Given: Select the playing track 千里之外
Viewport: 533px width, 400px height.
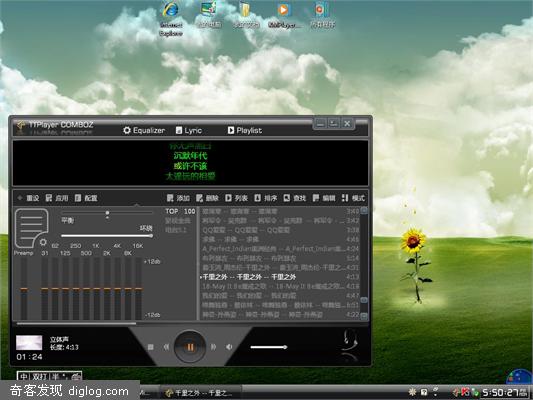Looking at the screenshot, I should click(x=279, y=277).
